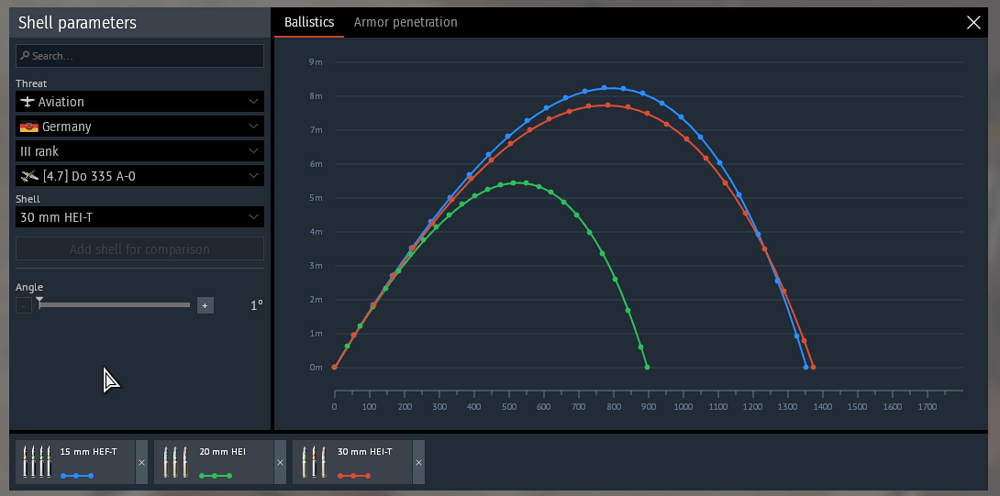Viewport: 1000px width, 496px height.
Task: Remove the 15 mm HEF-T shell card
Action: point(142,462)
